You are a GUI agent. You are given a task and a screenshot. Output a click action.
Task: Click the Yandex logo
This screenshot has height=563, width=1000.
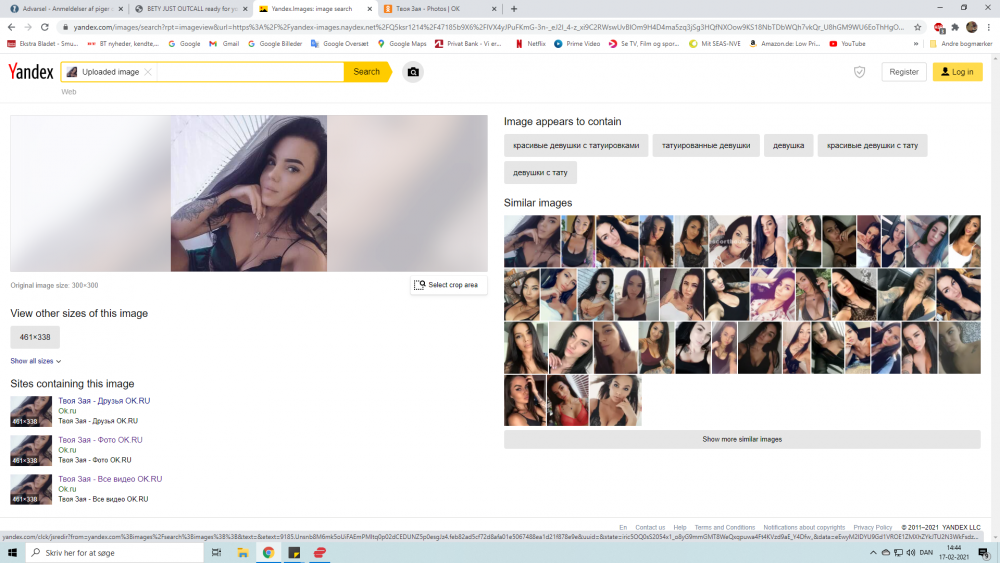[30, 72]
